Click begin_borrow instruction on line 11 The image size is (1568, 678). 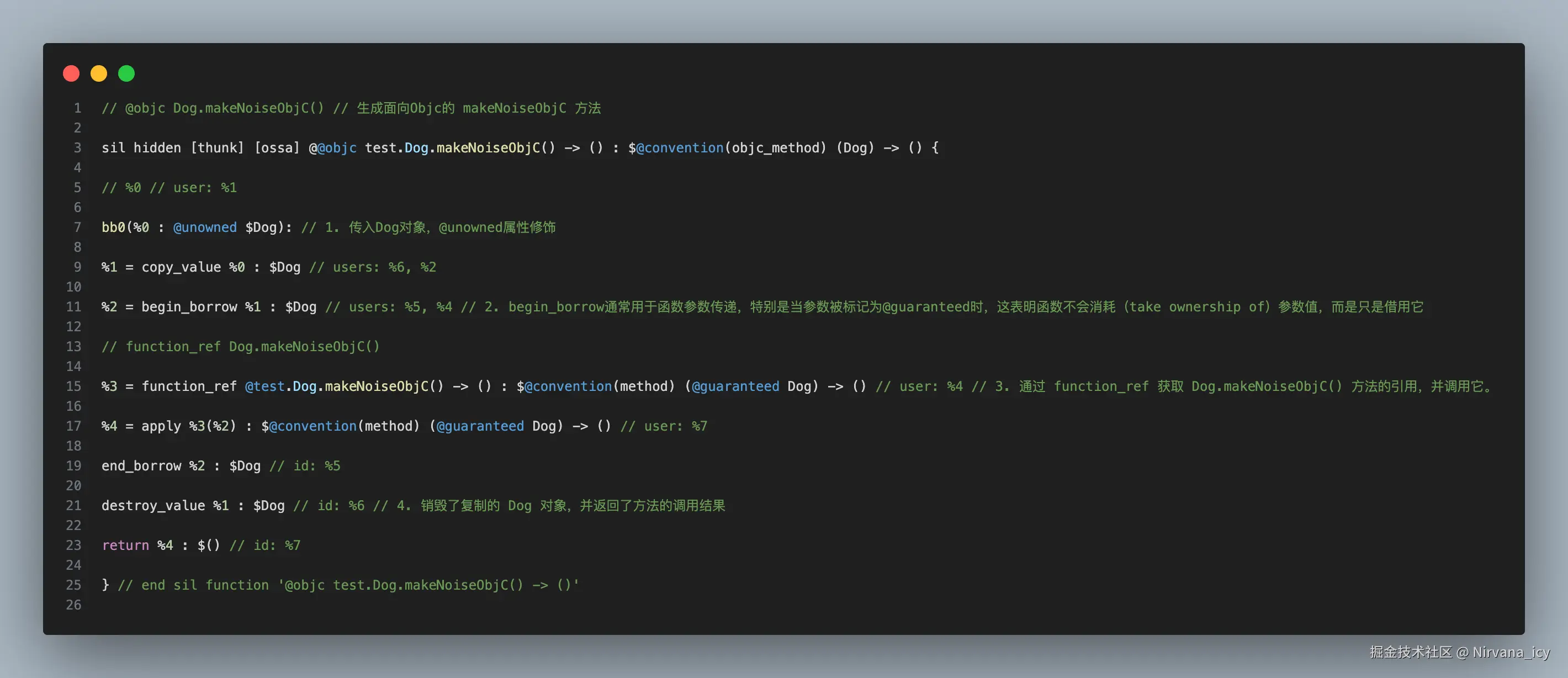pyautogui.click(x=189, y=307)
